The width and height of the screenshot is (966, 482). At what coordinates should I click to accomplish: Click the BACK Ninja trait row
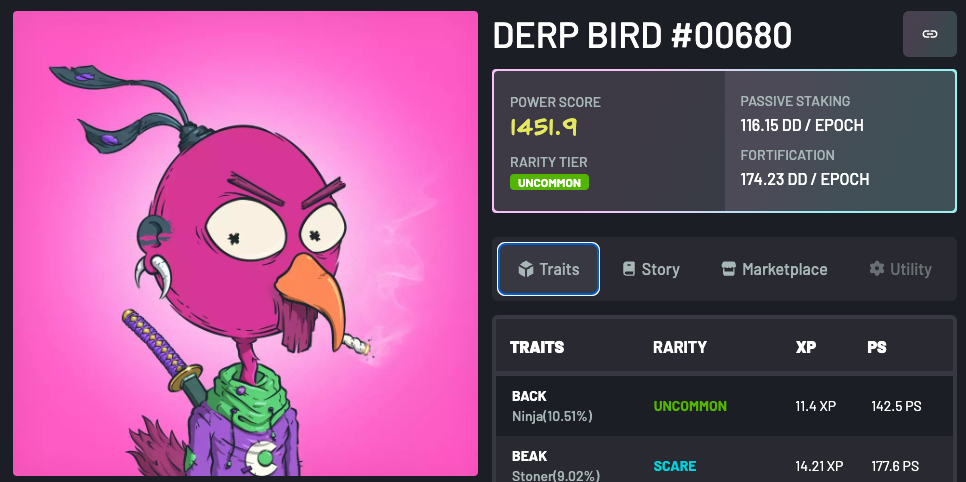tap(724, 406)
